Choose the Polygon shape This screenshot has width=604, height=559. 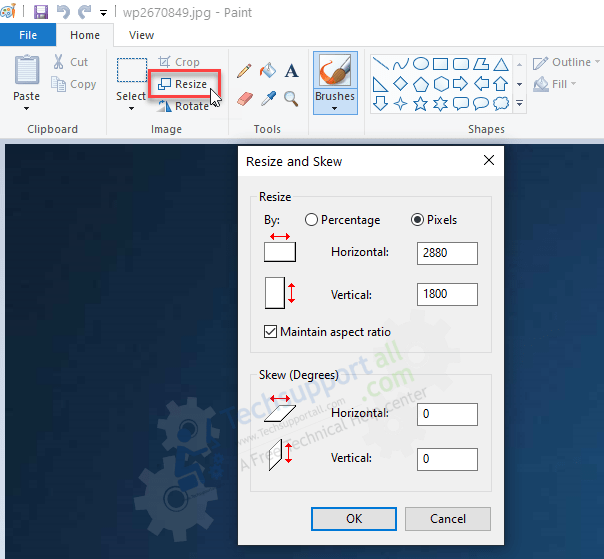(481, 64)
